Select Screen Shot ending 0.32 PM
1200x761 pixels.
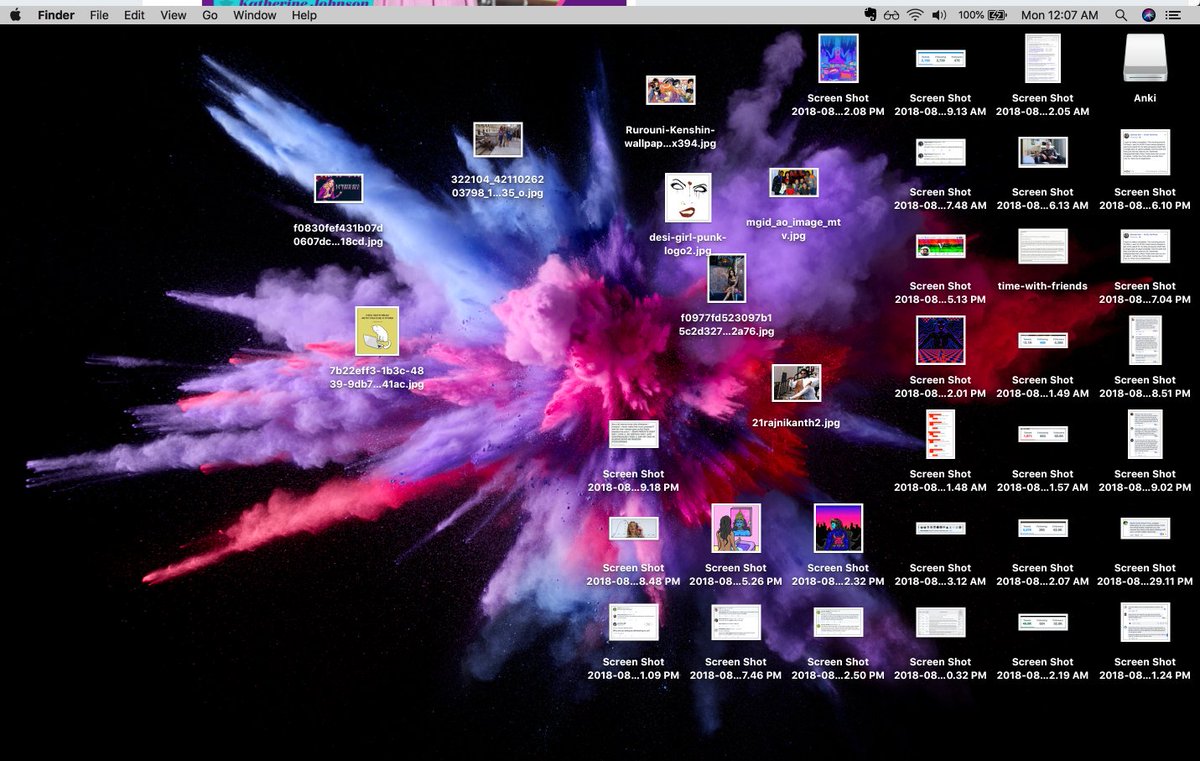pyautogui.click(x=941, y=622)
